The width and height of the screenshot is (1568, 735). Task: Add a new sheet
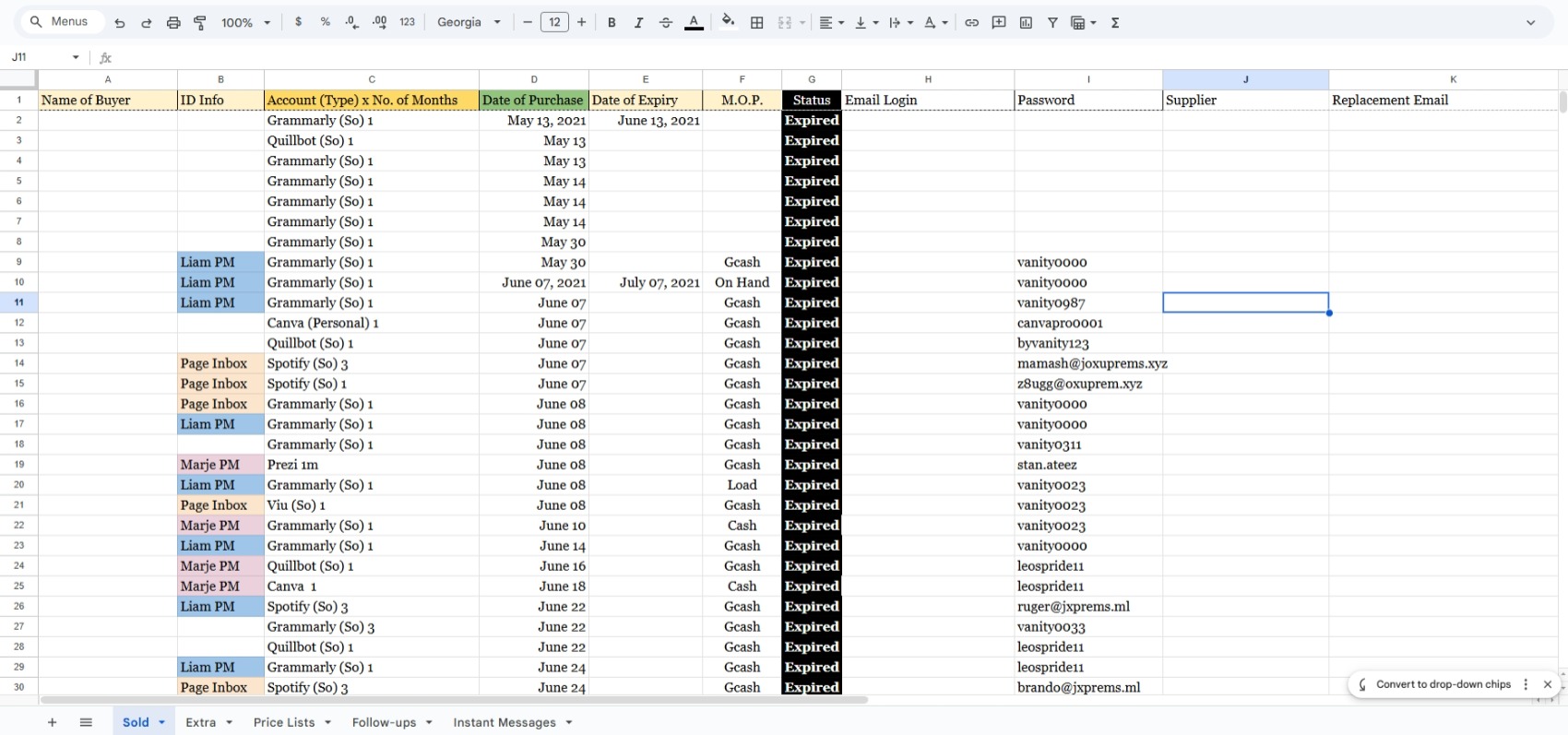(52, 722)
